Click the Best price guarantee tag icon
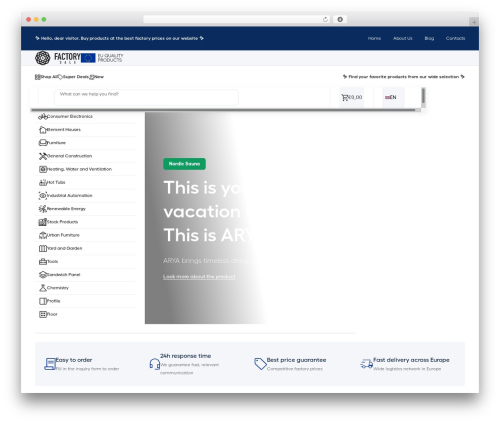The height and width of the screenshot is (423, 500). [260, 364]
